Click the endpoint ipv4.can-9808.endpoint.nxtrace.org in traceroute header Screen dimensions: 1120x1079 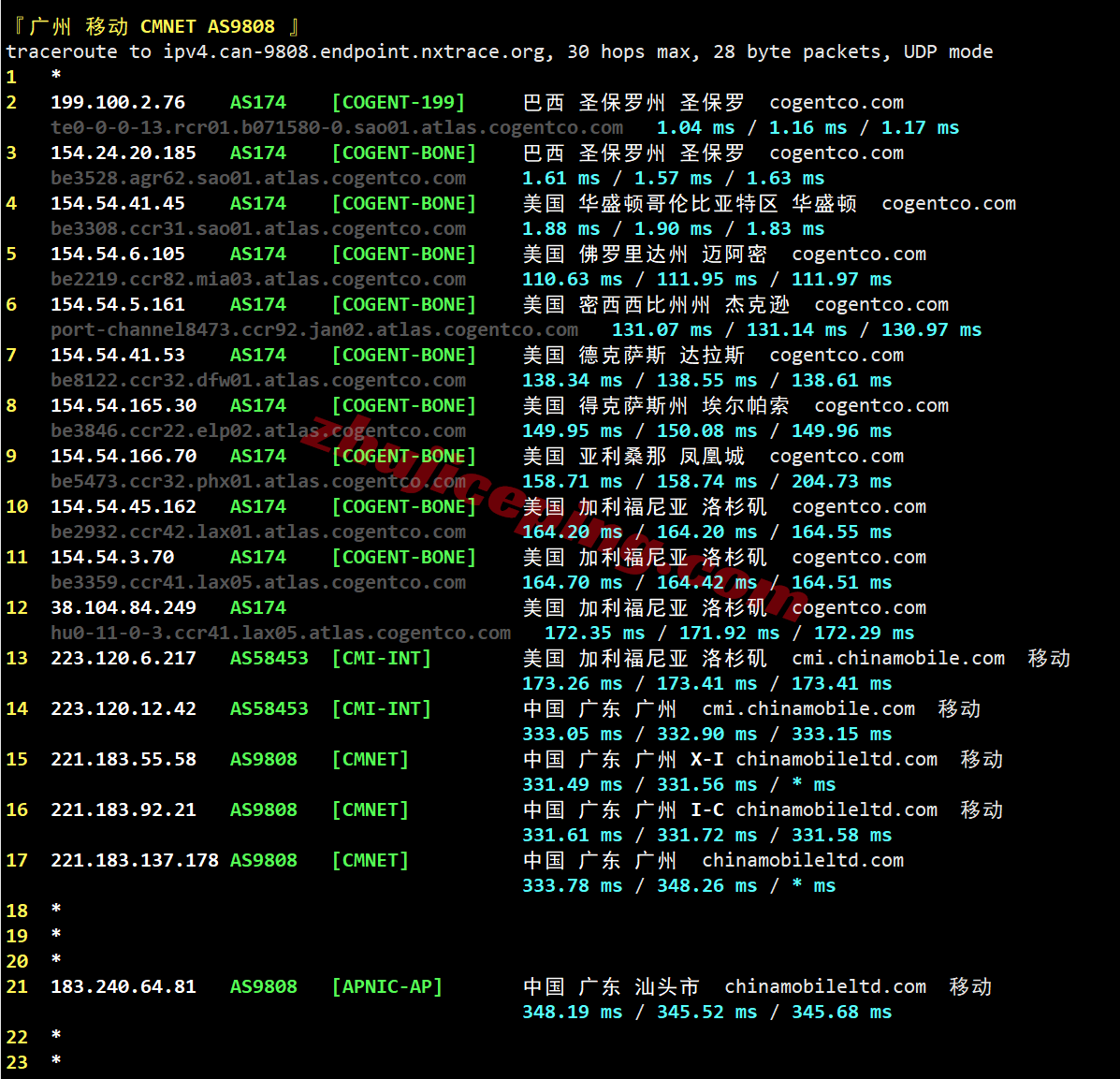coord(353,51)
